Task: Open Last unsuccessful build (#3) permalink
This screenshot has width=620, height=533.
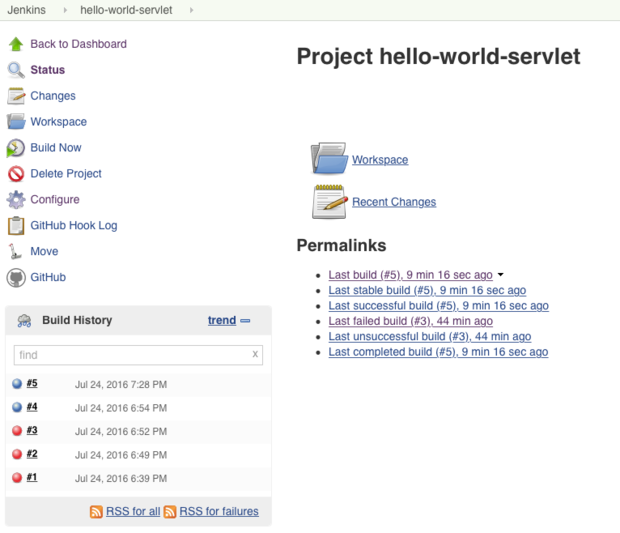Action: [430, 336]
